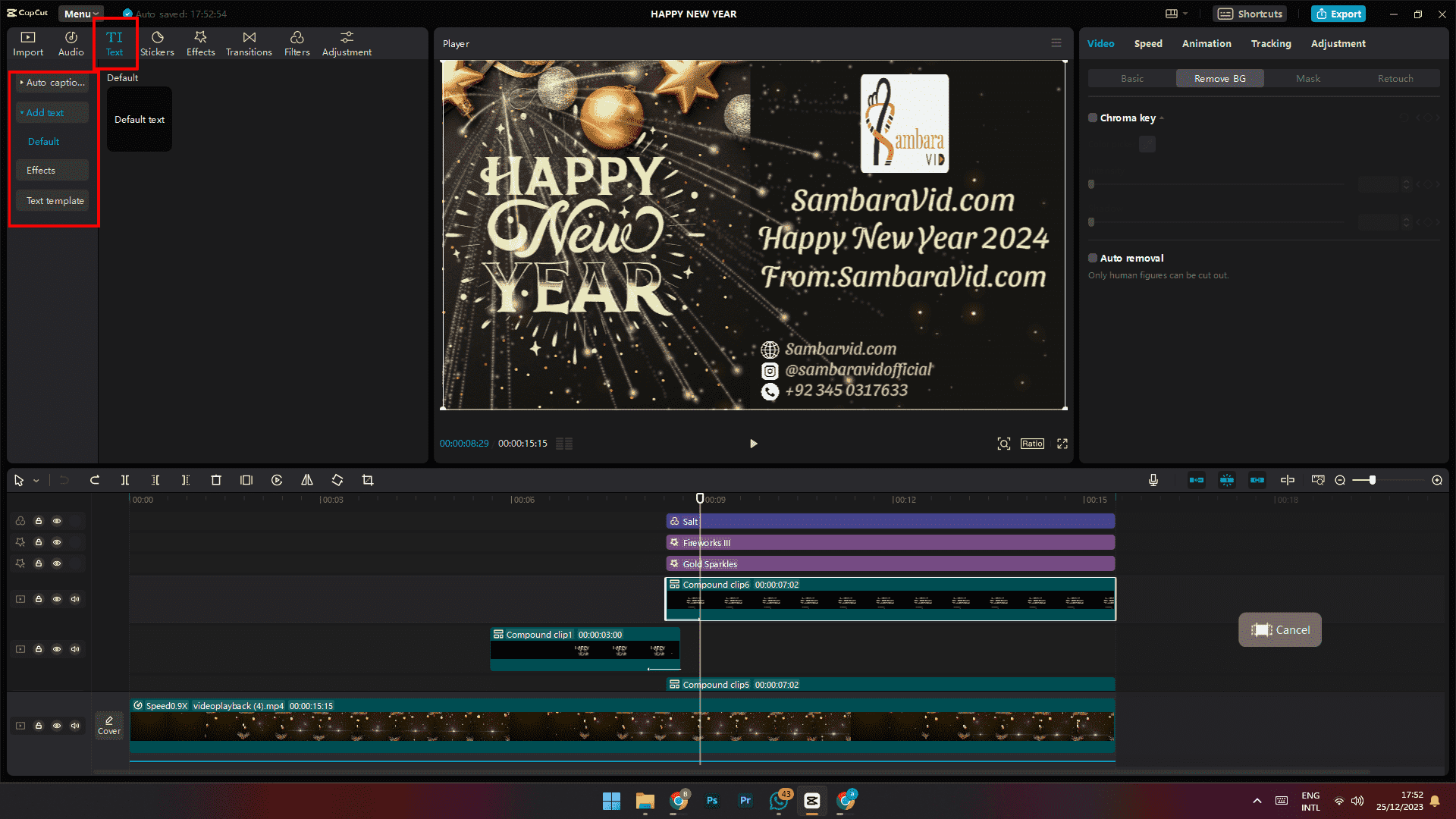
Task: Click the Rotate icon in timeline toolbar
Action: (x=337, y=480)
